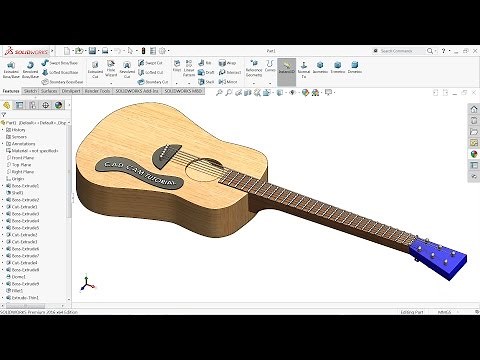Open FeatureManager design tree tab
The height and width of the screenshot is (360, 480).
[7, 105]
